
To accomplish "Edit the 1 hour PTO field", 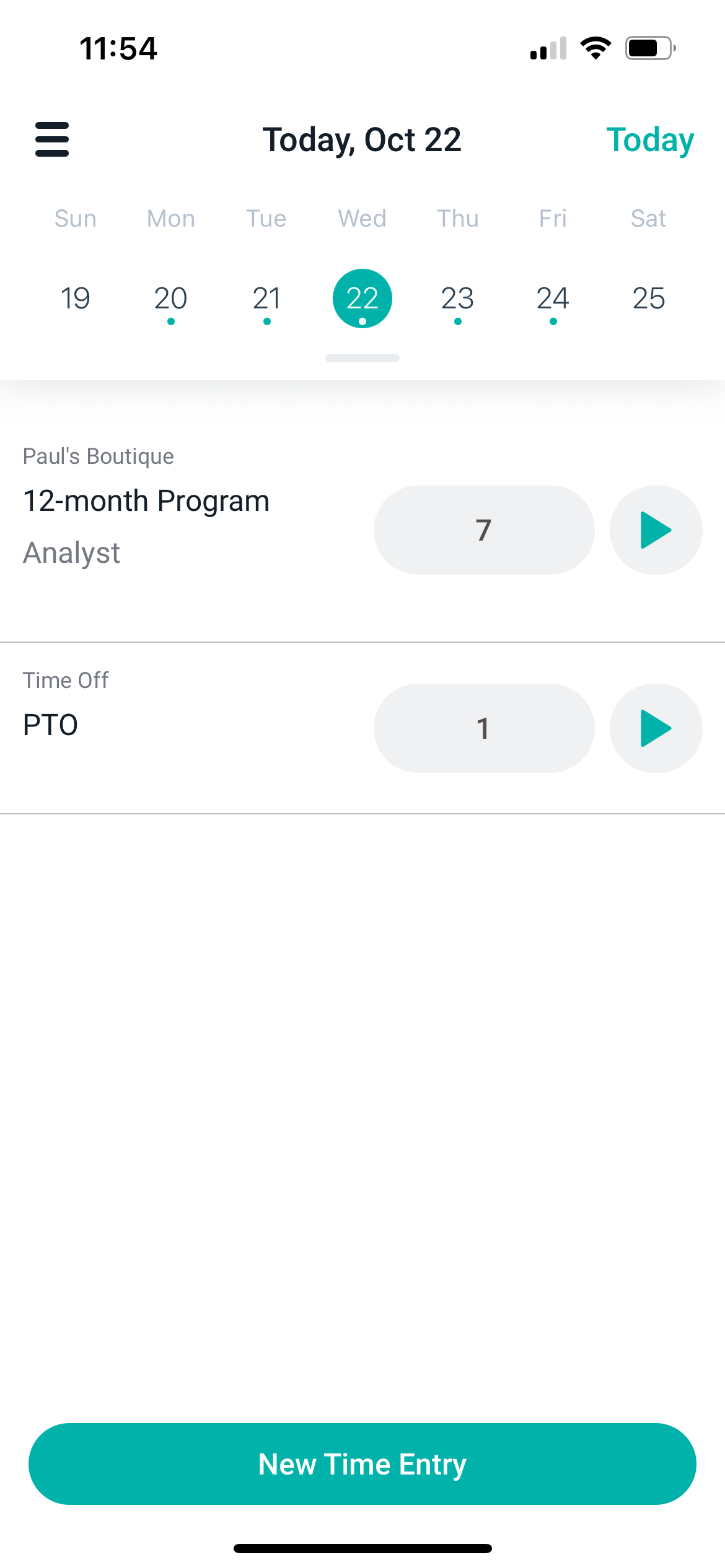I will point(483,728).
